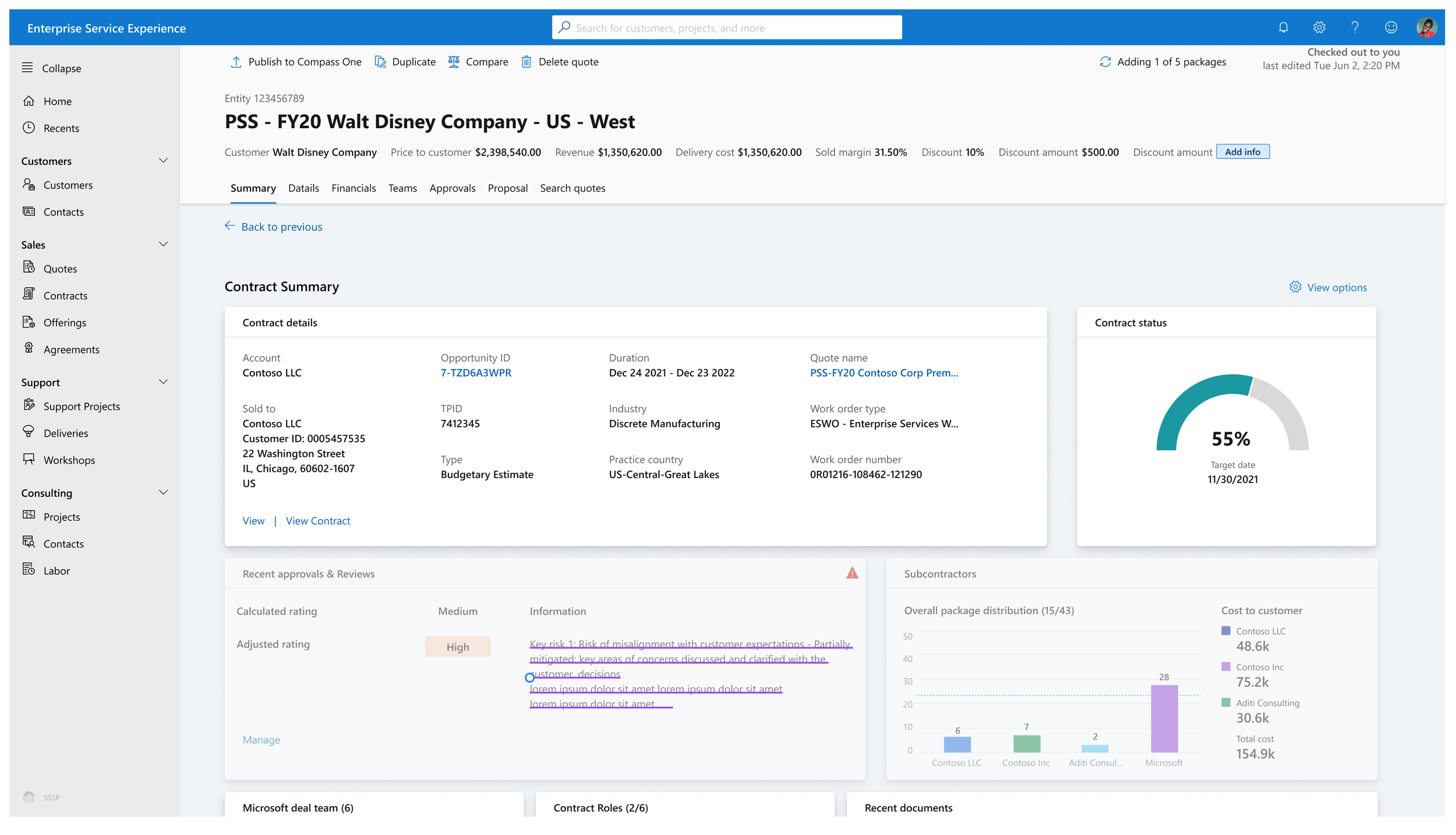This screenshot has width=1456, height=835.
Task: Open the notifications bell icon
Action: click(1283, 27)
